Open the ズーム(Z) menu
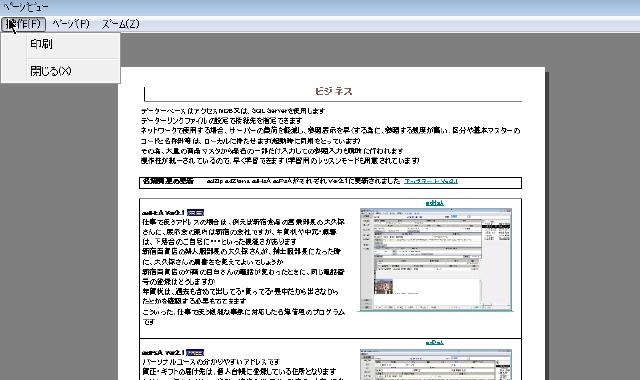The image size is (640, 380). click(120, 24)
